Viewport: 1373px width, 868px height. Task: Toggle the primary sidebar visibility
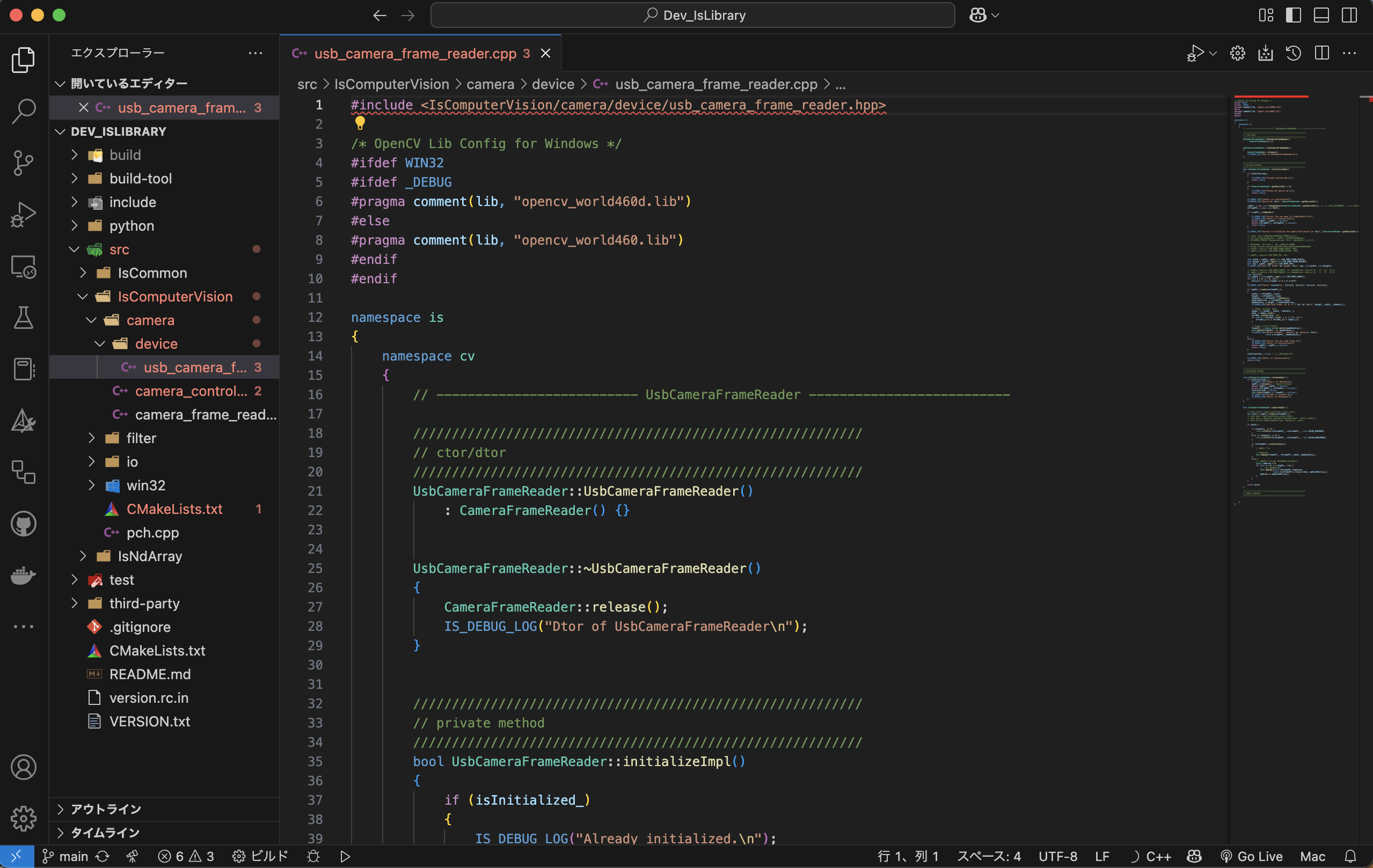coord(1293,16)
